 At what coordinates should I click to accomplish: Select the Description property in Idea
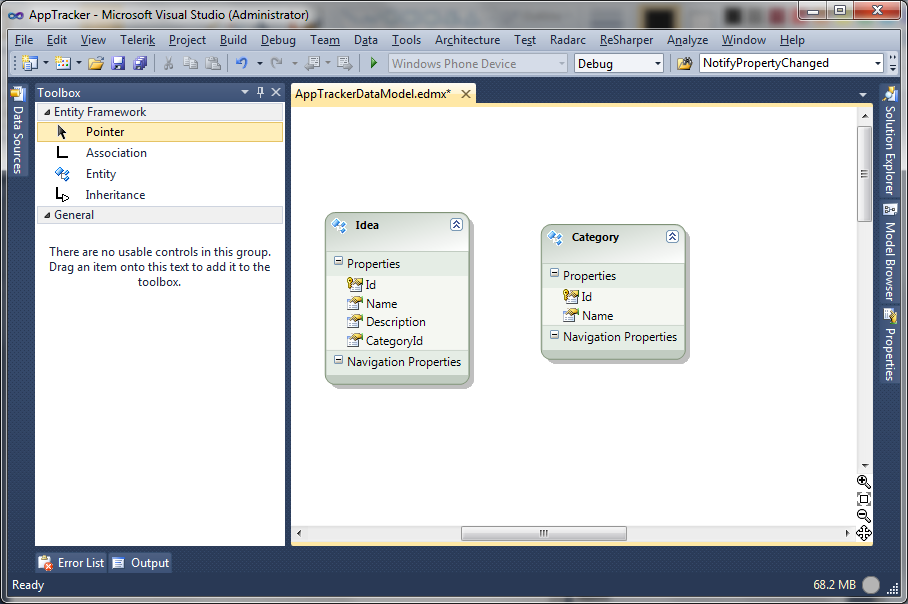[396, 321]
